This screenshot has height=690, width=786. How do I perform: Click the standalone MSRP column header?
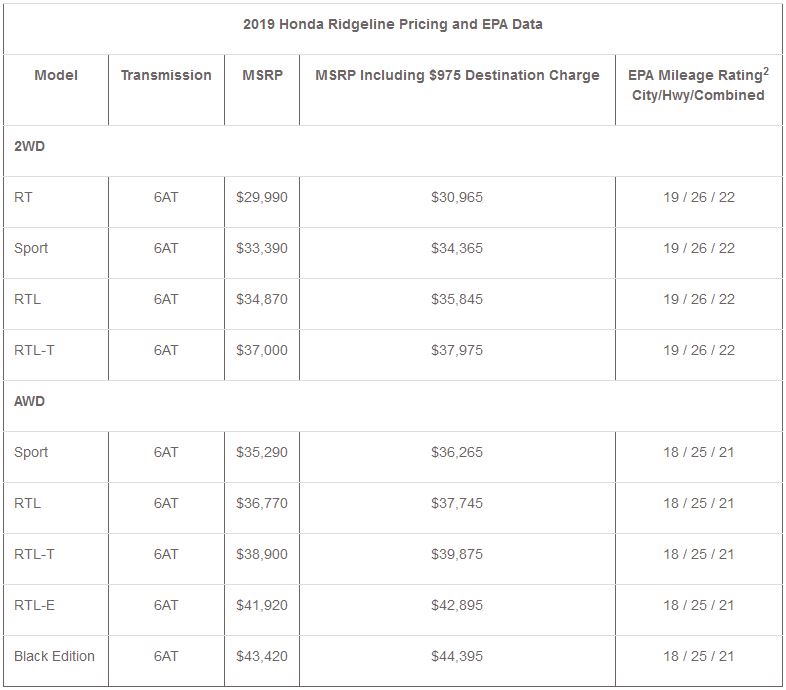pyautogui.click(x=261, y=75)
